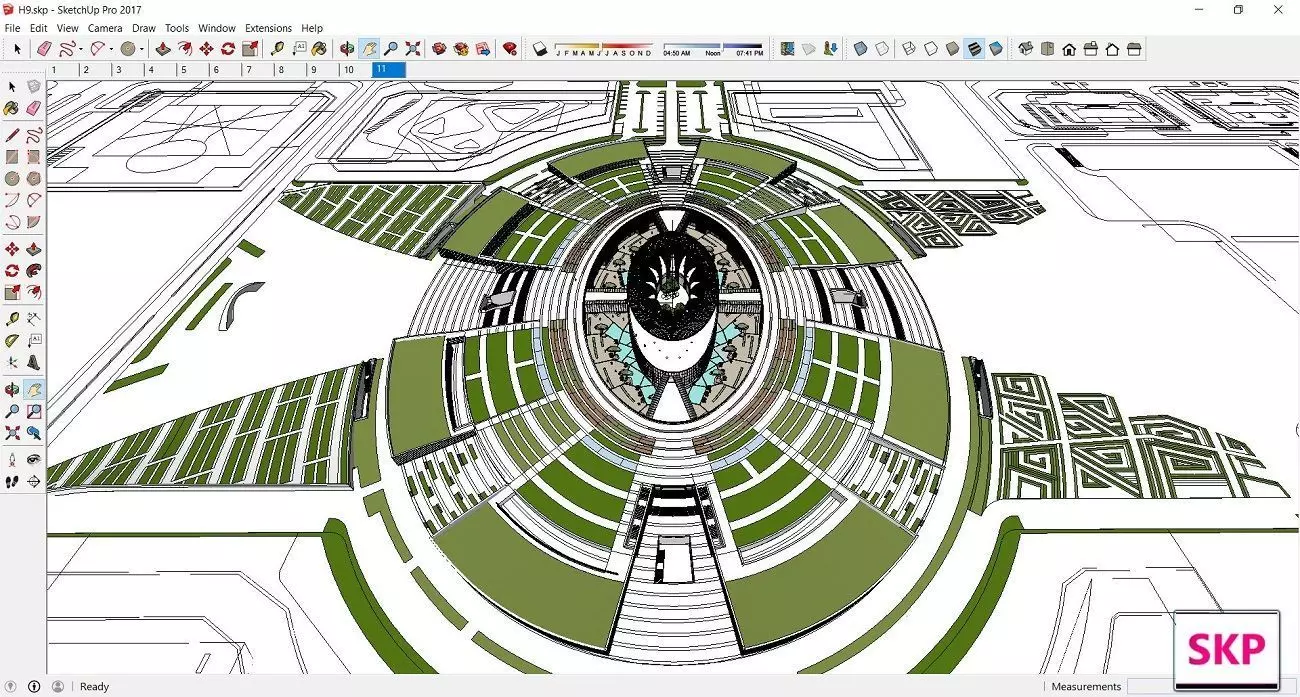Expand the Circle shape tool dropdown arrow

pos(142,49)
